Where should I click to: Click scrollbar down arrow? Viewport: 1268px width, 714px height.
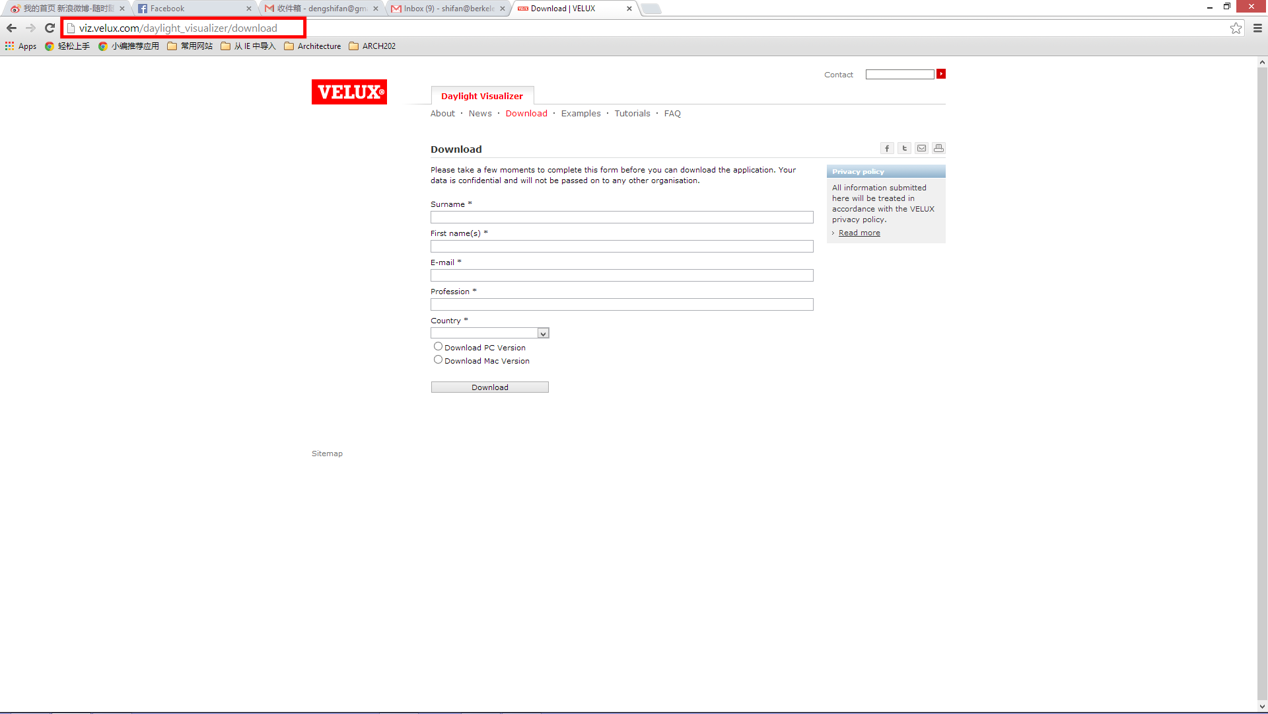1262,706
